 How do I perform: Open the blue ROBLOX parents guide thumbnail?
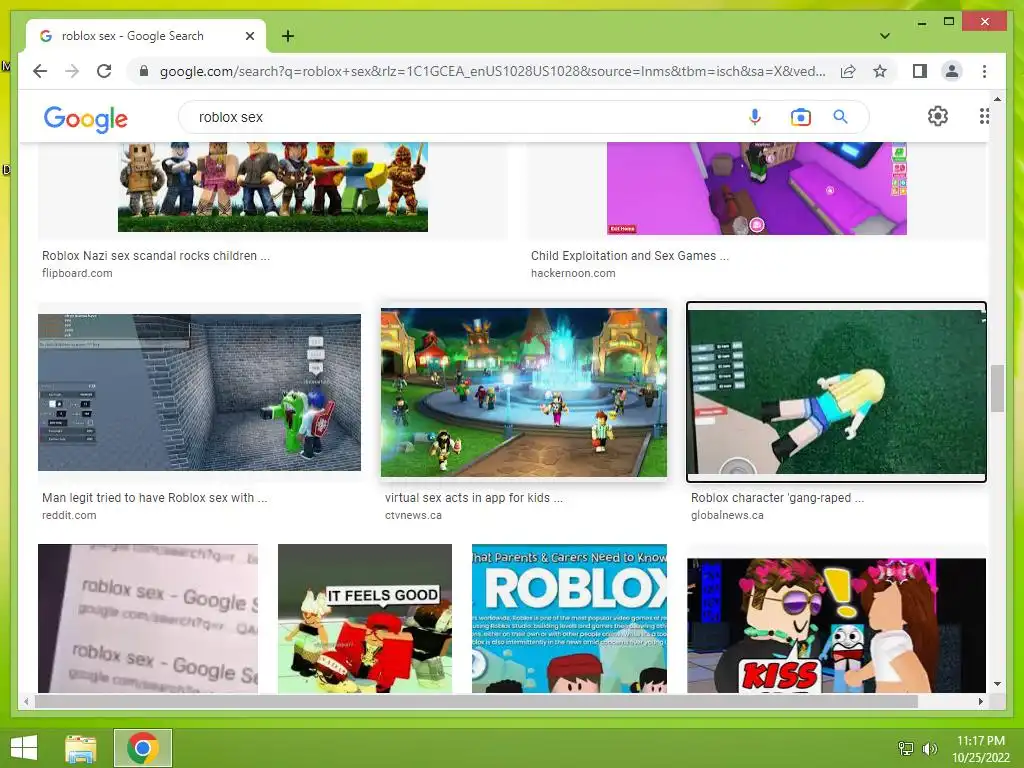point(569,618)
